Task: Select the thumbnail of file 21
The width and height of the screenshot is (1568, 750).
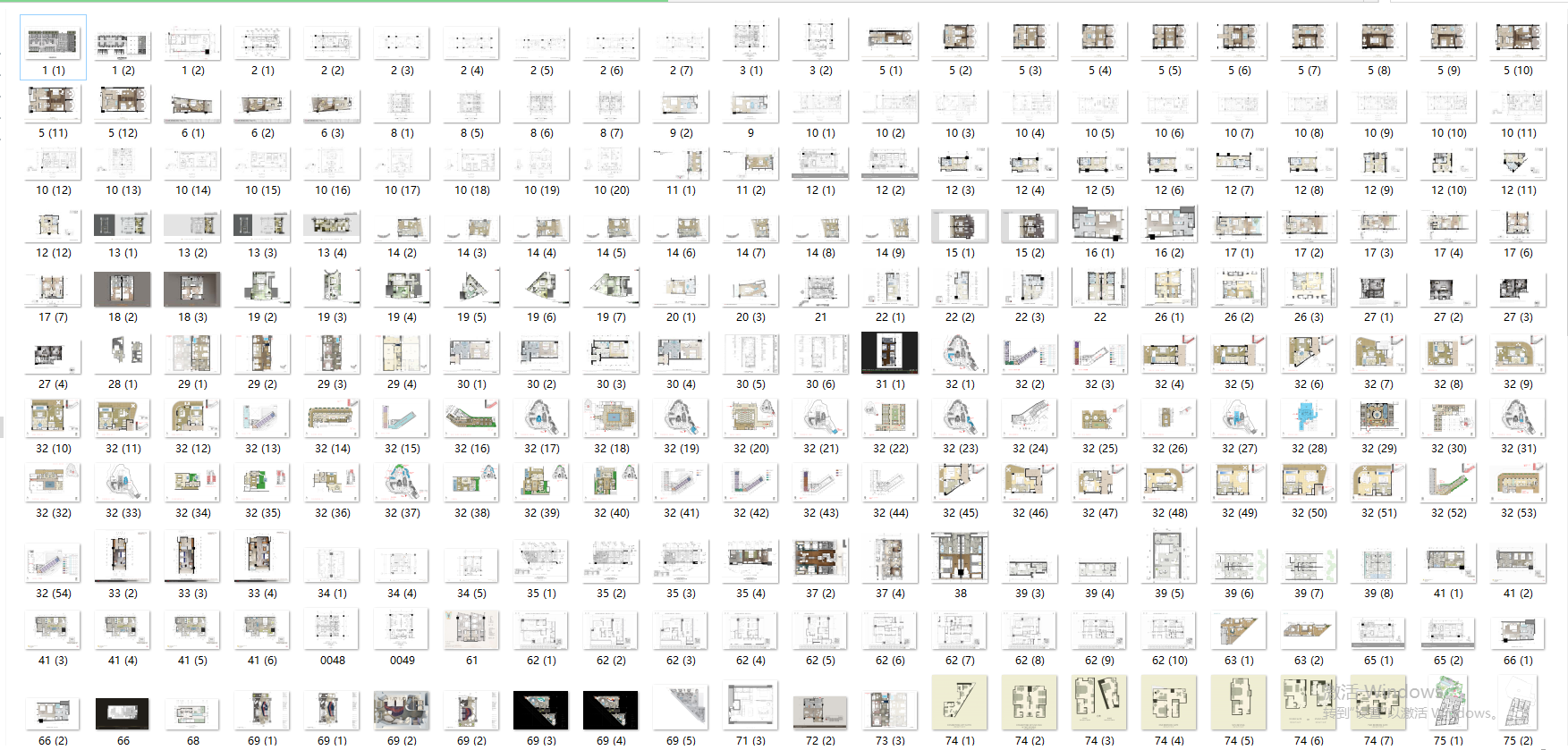Action: pyautogui.click(x=820, y=290)
